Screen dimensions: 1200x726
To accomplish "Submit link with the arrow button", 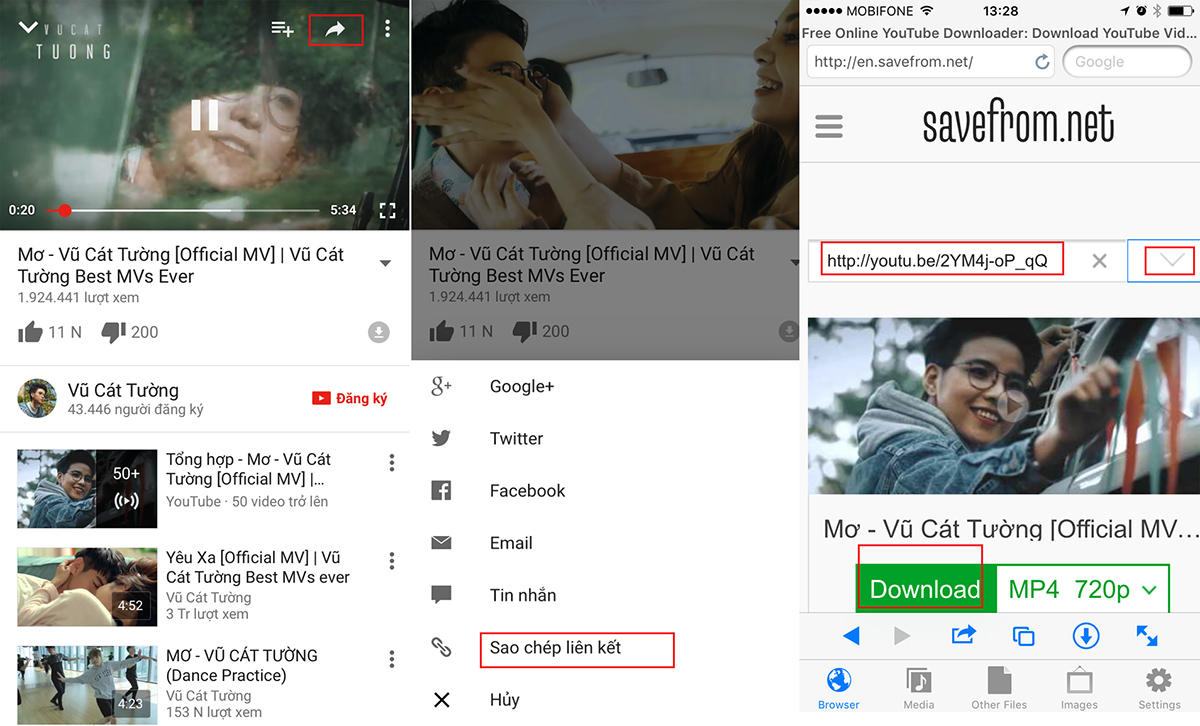I will click(x=1163, y=261).
